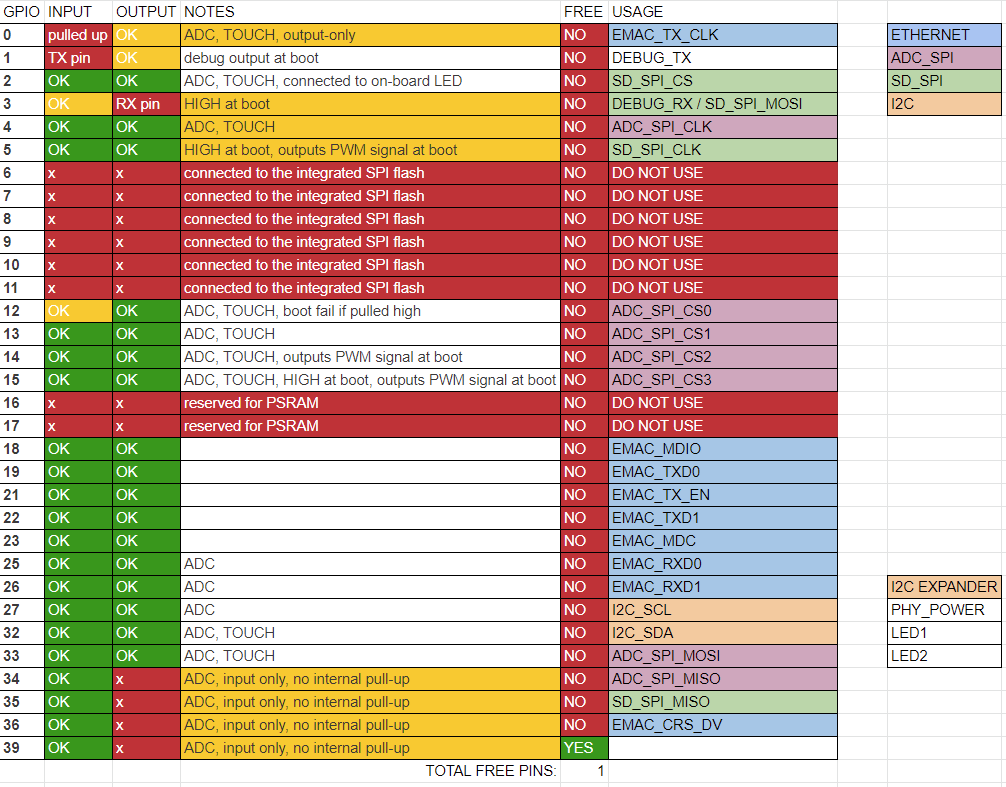Click the SD_SPI_CLK usage cell

[x=722, y=150]
